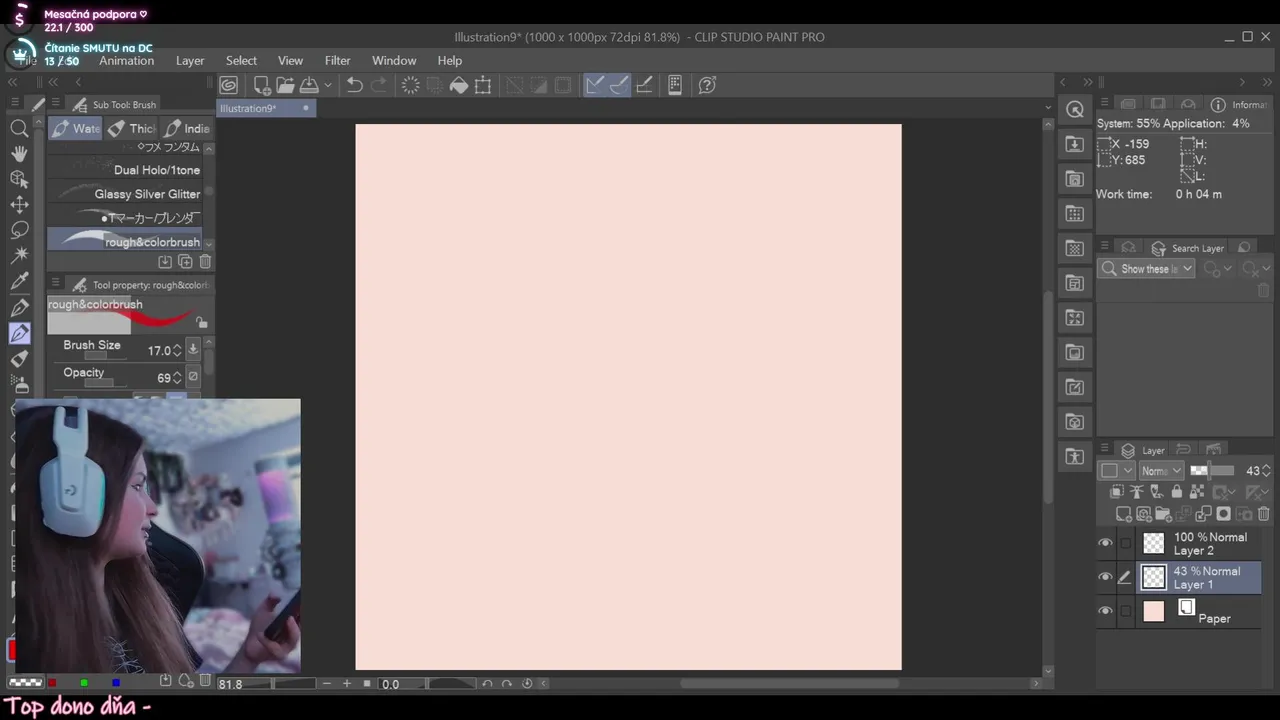
Task: Select the Zoom magnifier tool
Action: click(19, 128)
